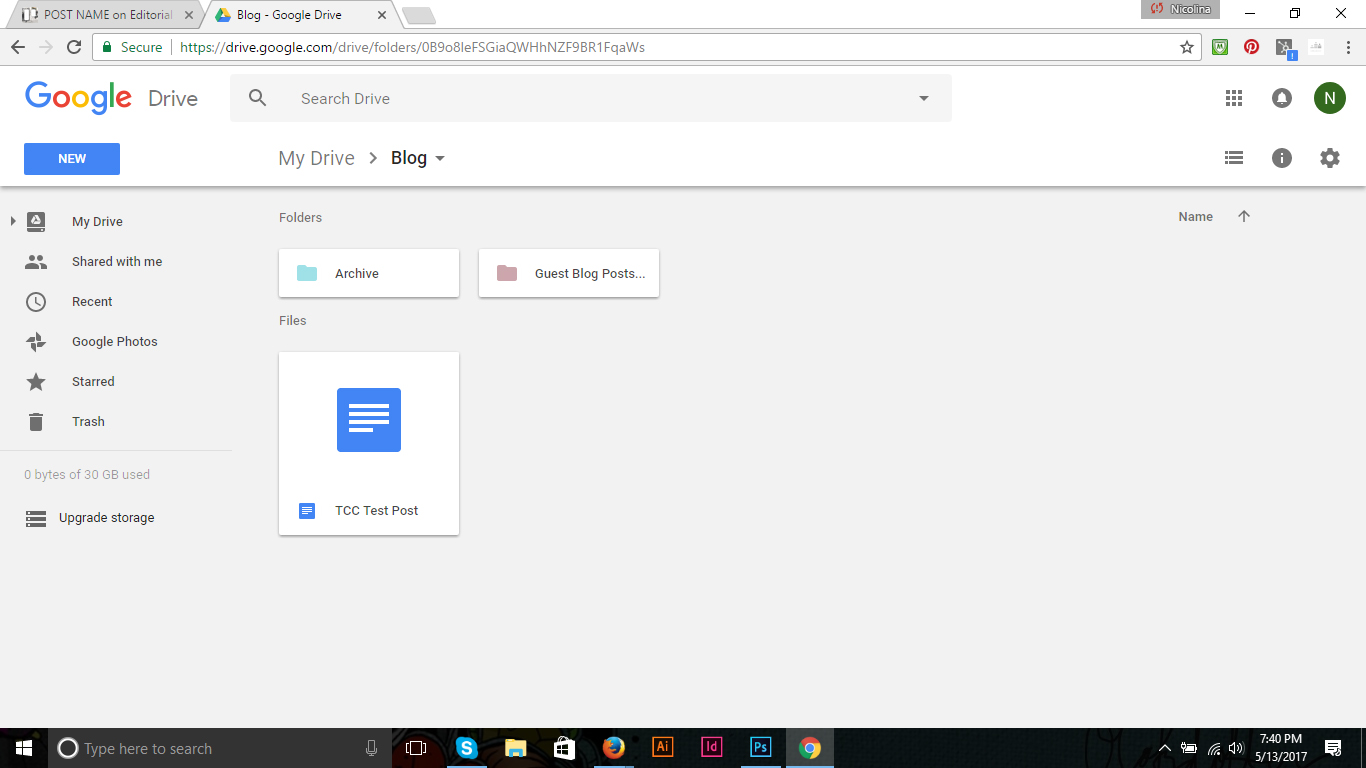This screenshot has width=1366, height=768.
Task: Click the Google Drive logo
Action: (111, 98)
